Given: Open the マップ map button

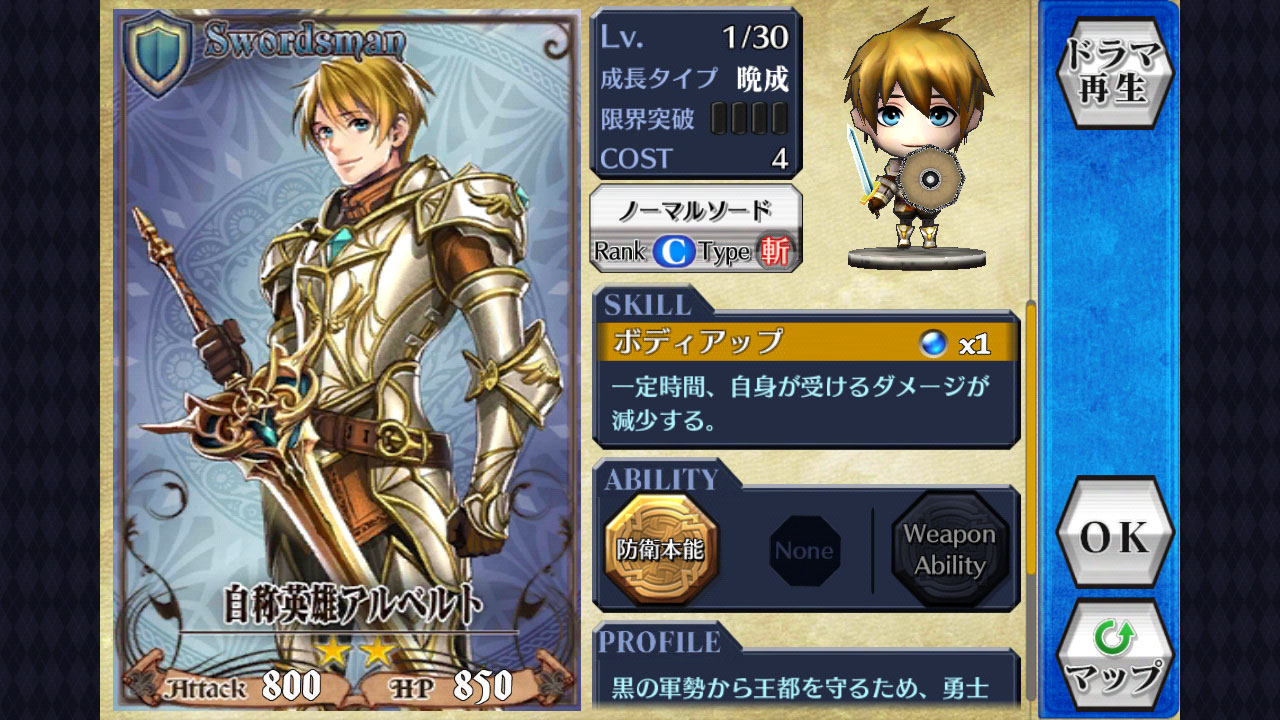Looking at the screenshot, I should (x=1115, y=656).
